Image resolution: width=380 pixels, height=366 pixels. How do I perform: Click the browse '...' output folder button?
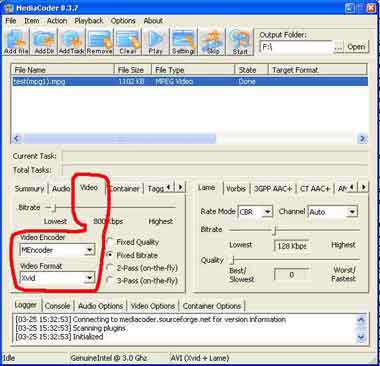click(338, 47)
